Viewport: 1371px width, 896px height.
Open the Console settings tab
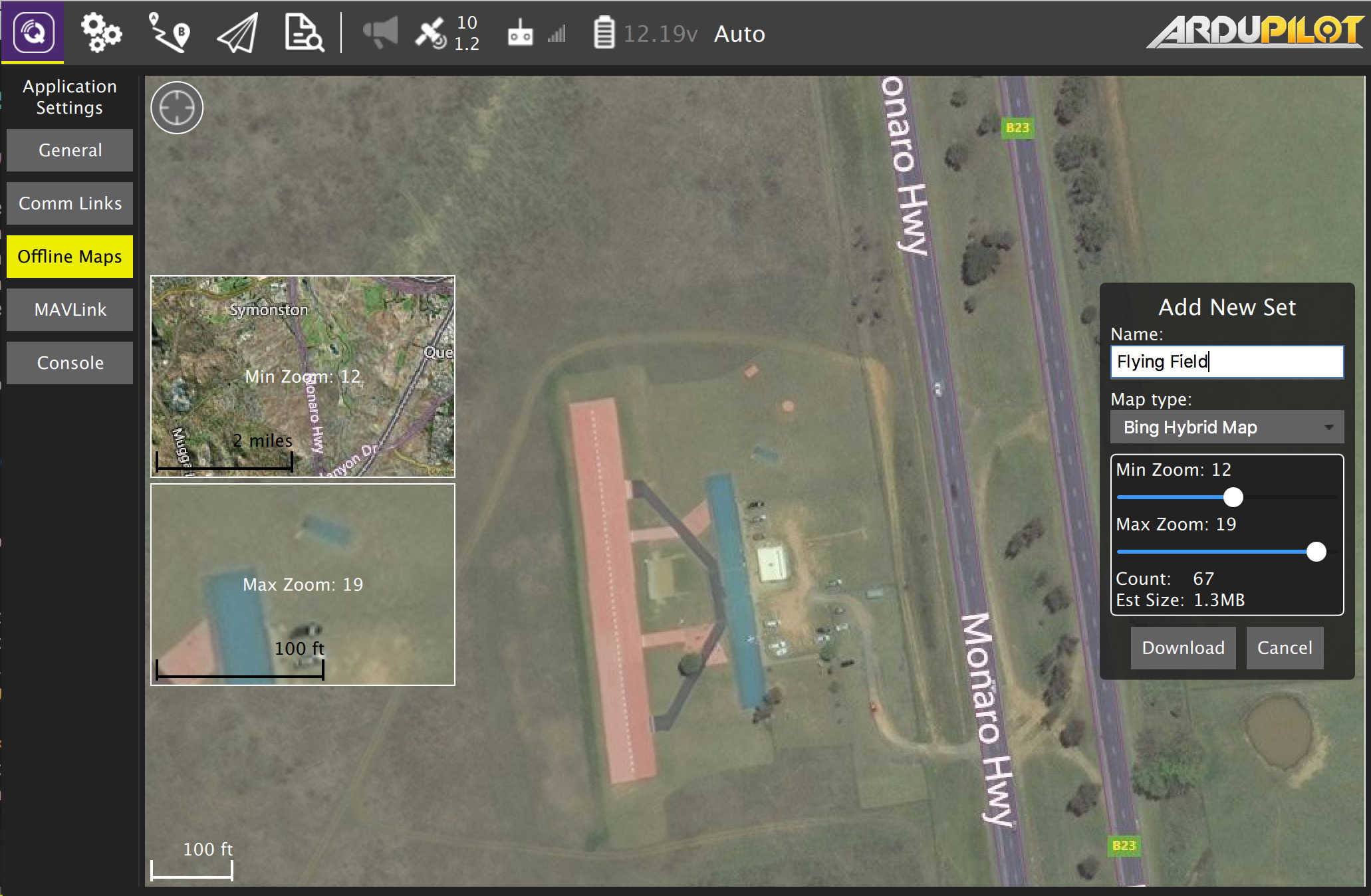pos(70,363)
